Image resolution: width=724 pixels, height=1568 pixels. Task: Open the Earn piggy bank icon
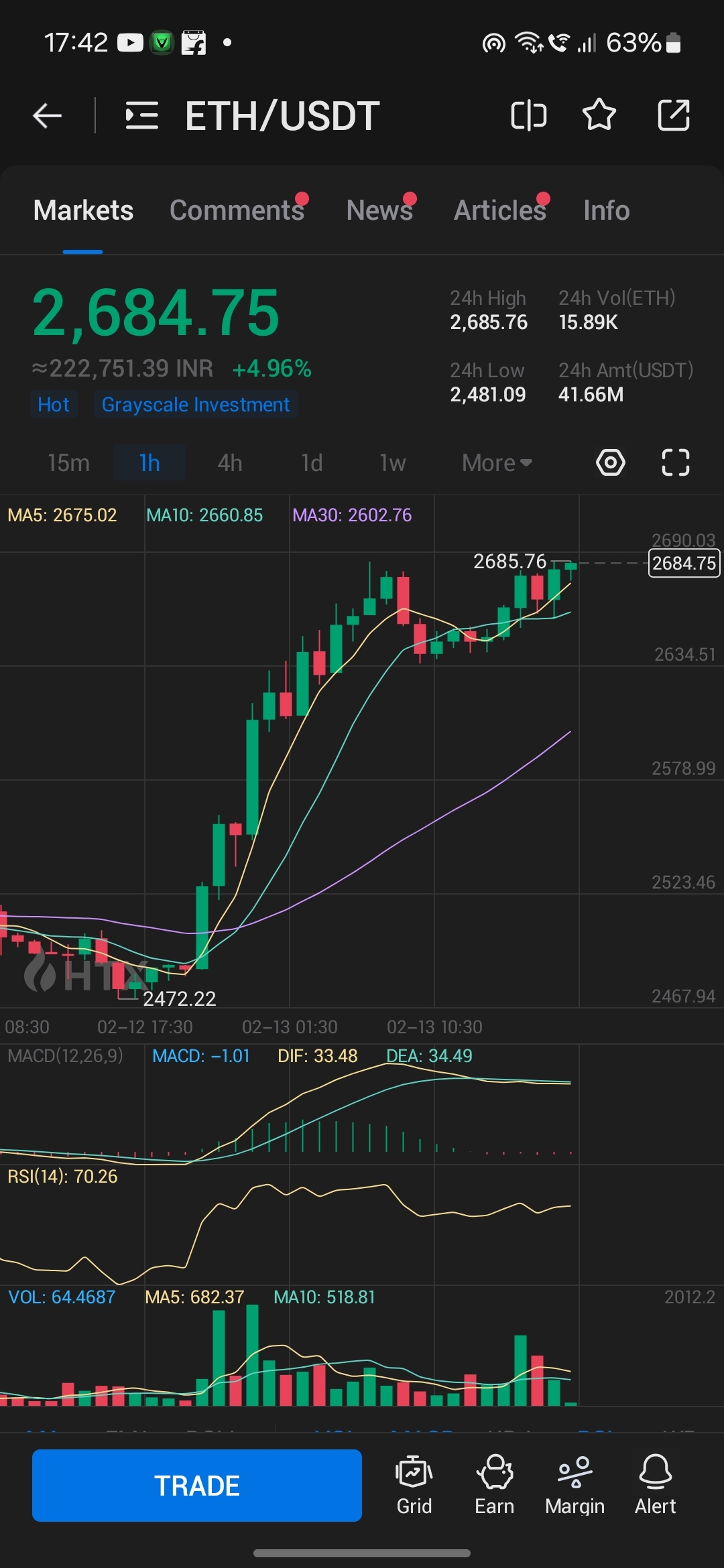495,1485
